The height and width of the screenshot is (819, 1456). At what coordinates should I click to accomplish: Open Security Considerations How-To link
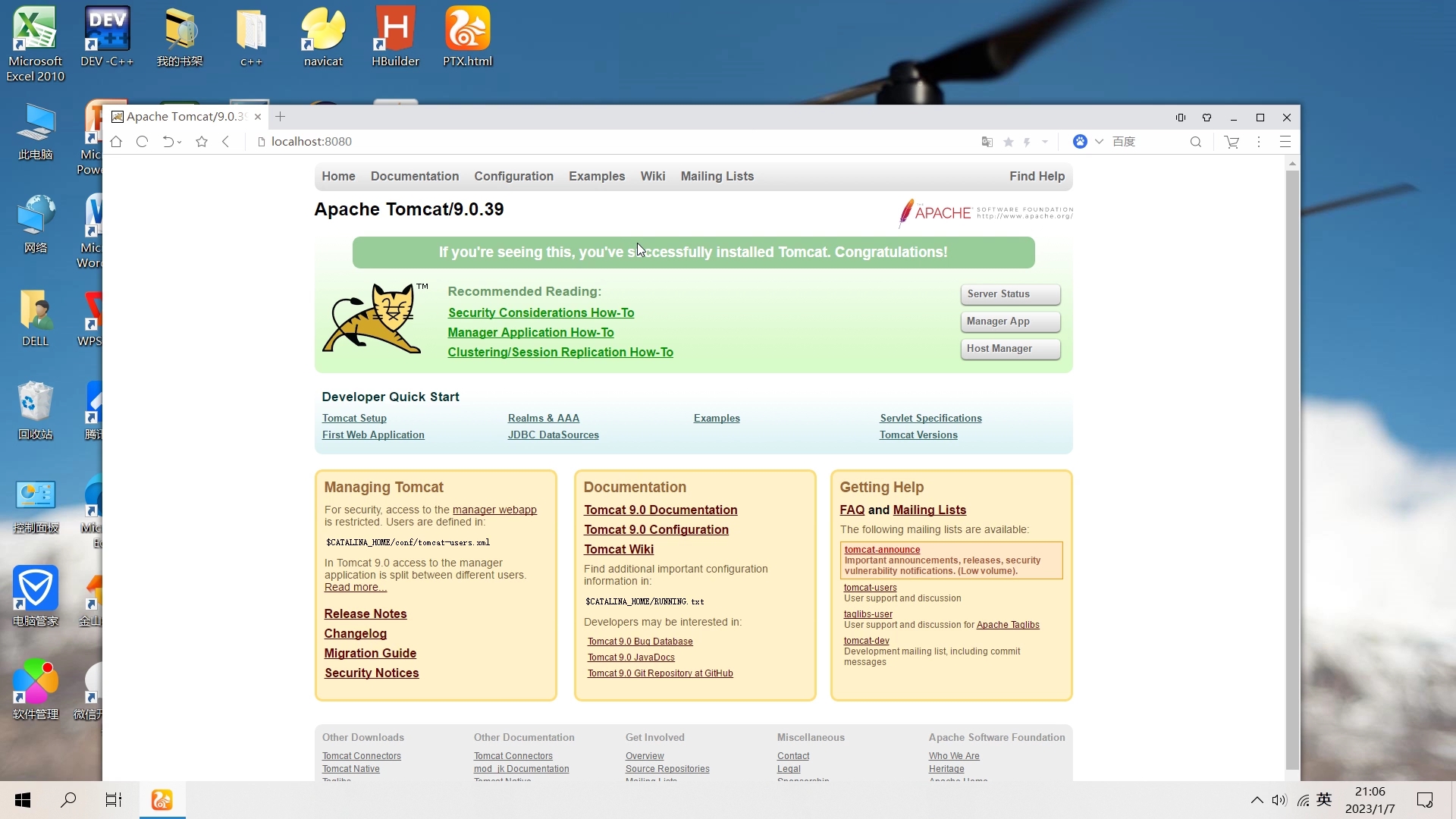click(x=541, y=313)
